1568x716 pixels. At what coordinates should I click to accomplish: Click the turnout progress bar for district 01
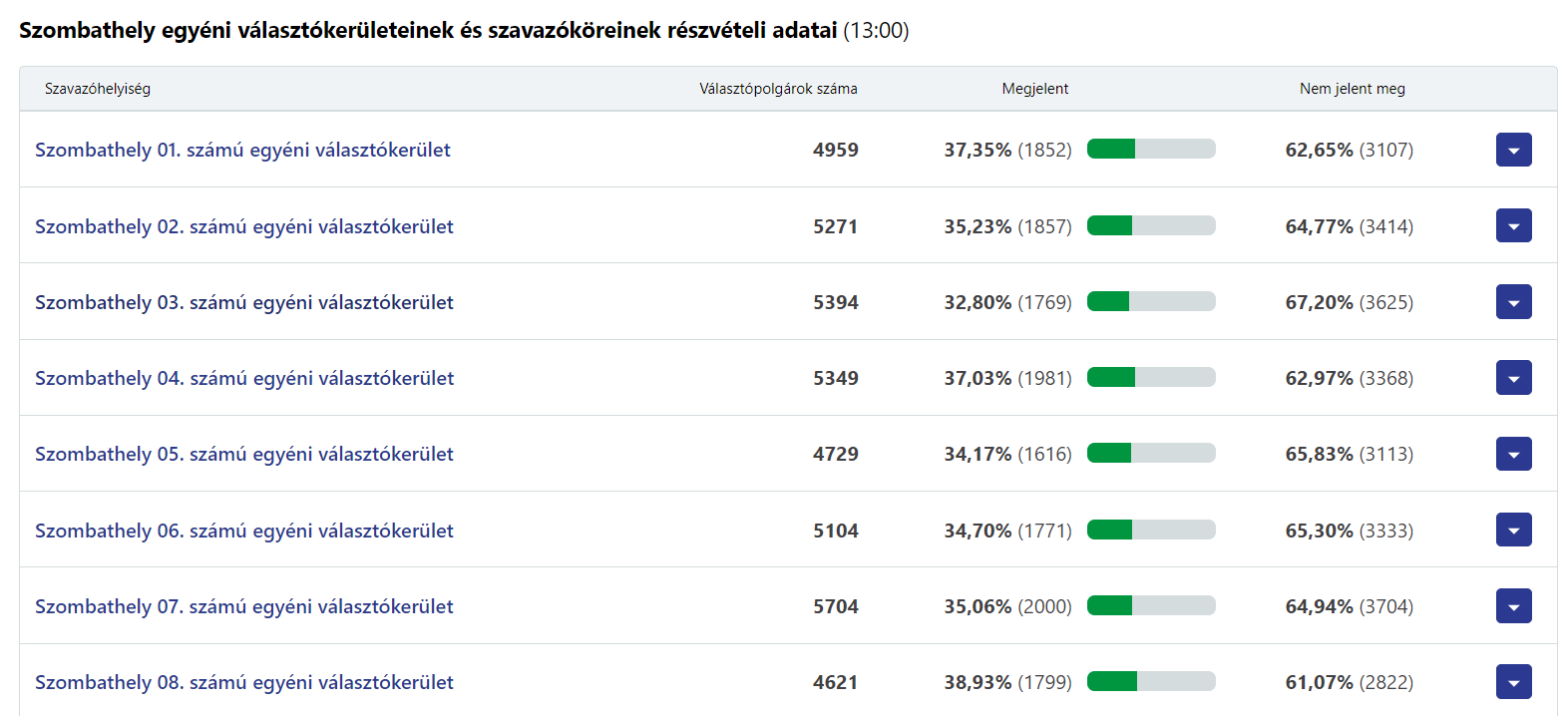(x=1151, y=150)
